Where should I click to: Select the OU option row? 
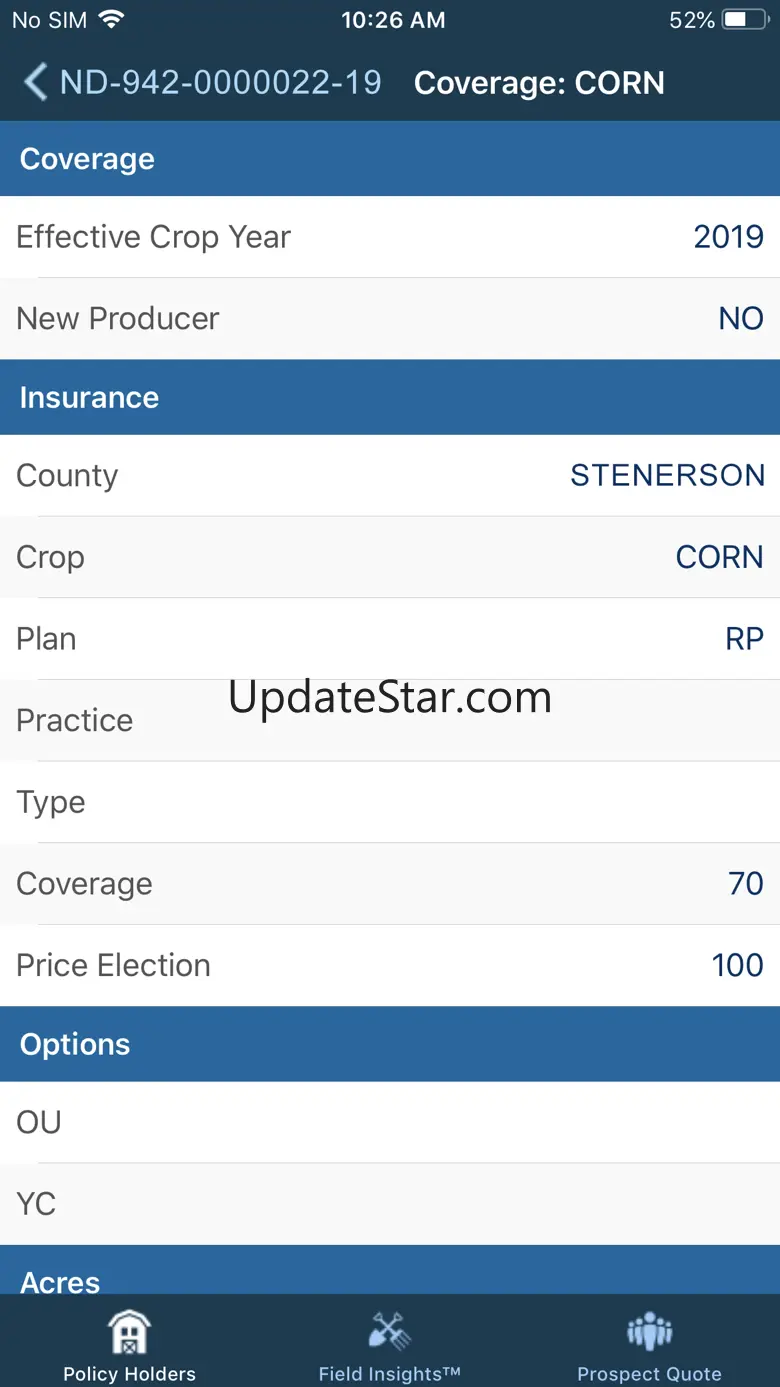point(390,1122)
